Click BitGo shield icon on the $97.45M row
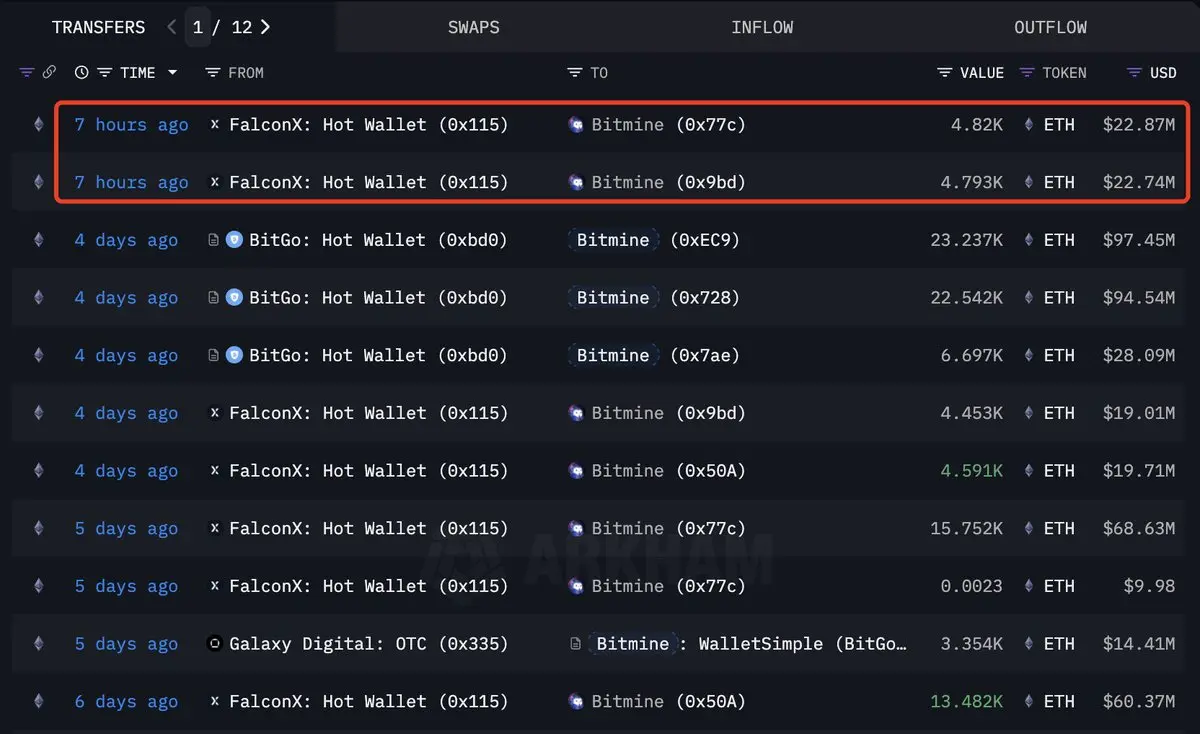 (235, 240)
